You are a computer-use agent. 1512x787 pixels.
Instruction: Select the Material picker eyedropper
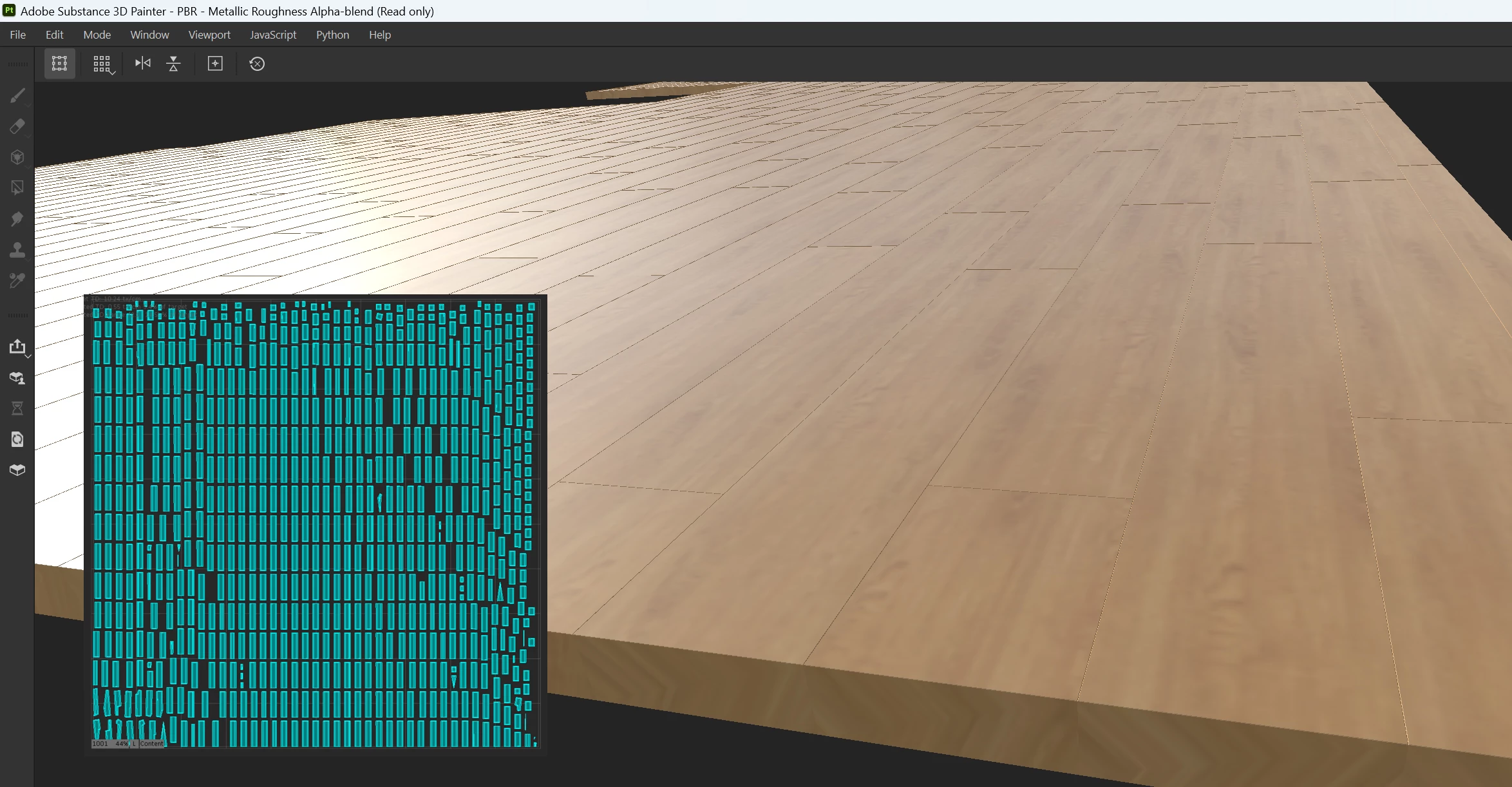(17, 280)
